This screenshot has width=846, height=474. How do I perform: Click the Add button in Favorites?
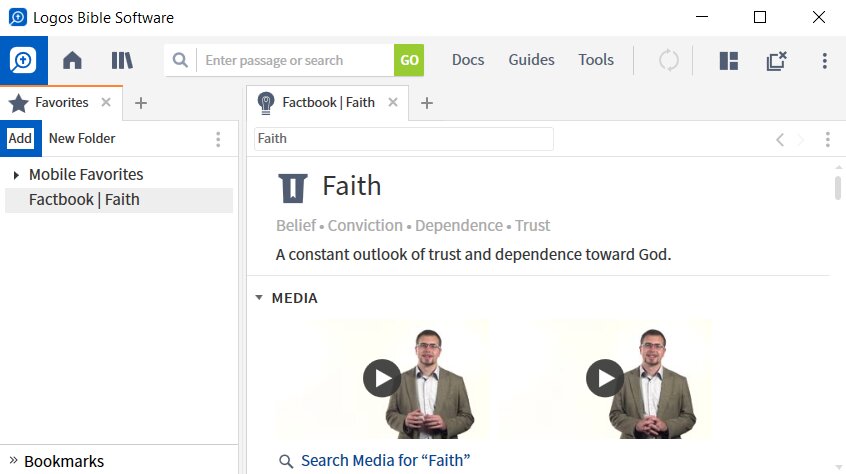pyautogui.click(x=21, y=139)
